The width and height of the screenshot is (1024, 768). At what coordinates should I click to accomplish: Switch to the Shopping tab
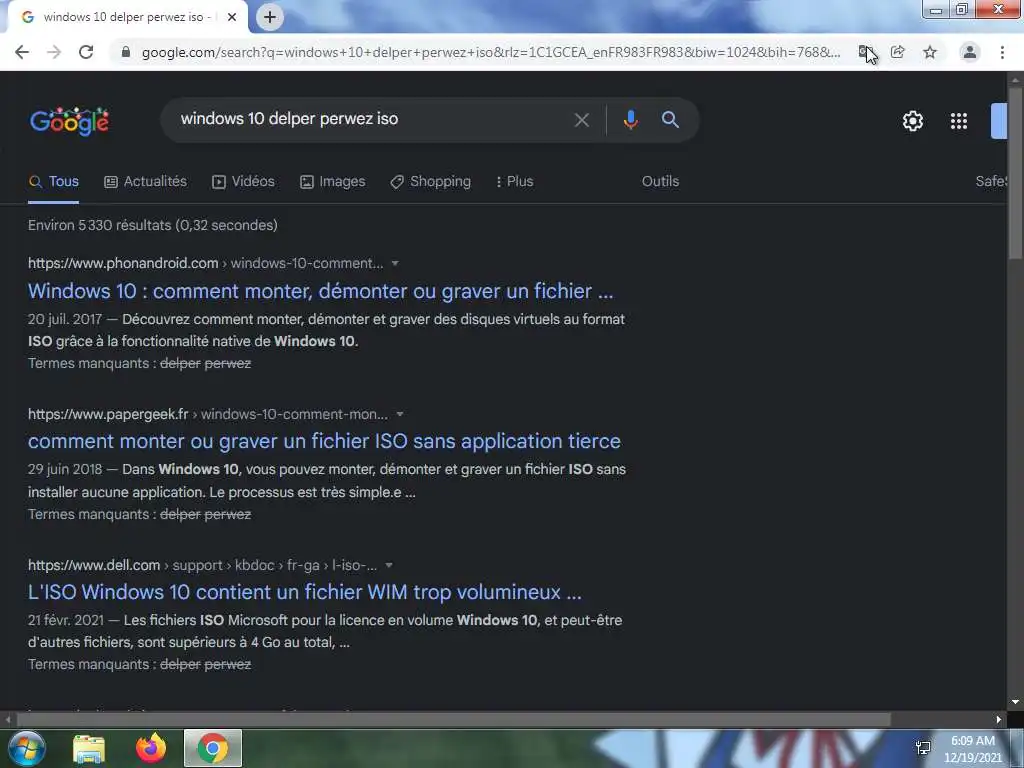430,182
